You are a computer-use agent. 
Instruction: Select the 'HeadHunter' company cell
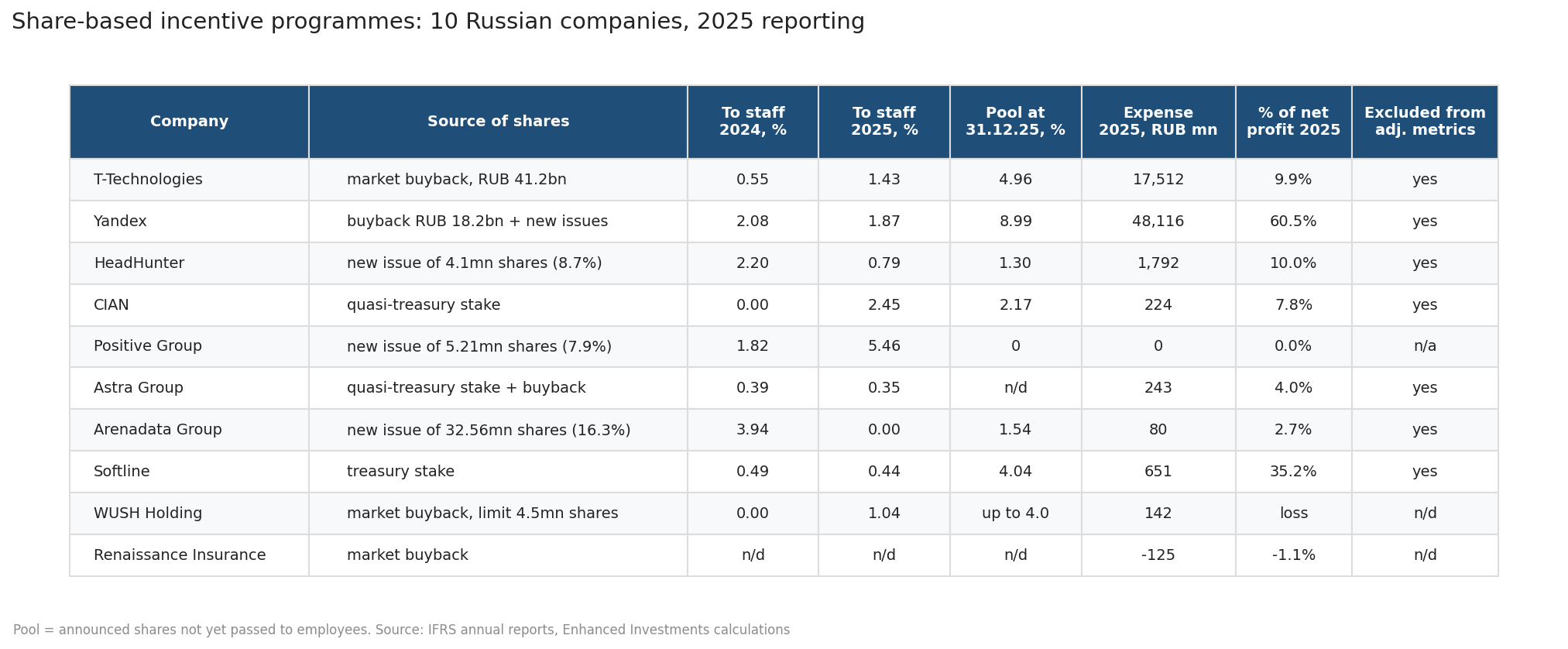tap(189, 263)
